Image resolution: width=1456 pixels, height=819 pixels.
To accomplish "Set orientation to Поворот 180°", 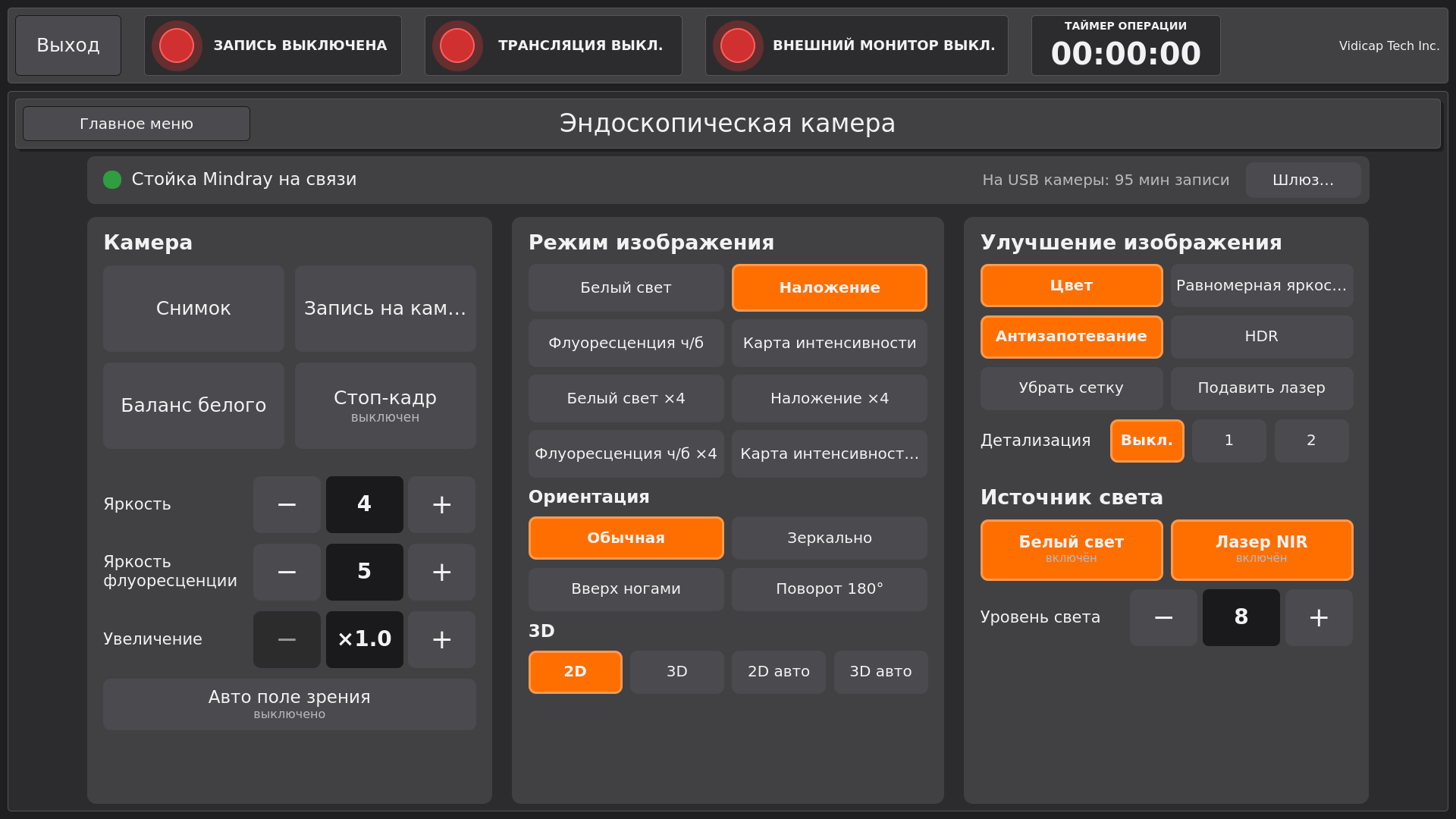I will [x=830, y=589].
